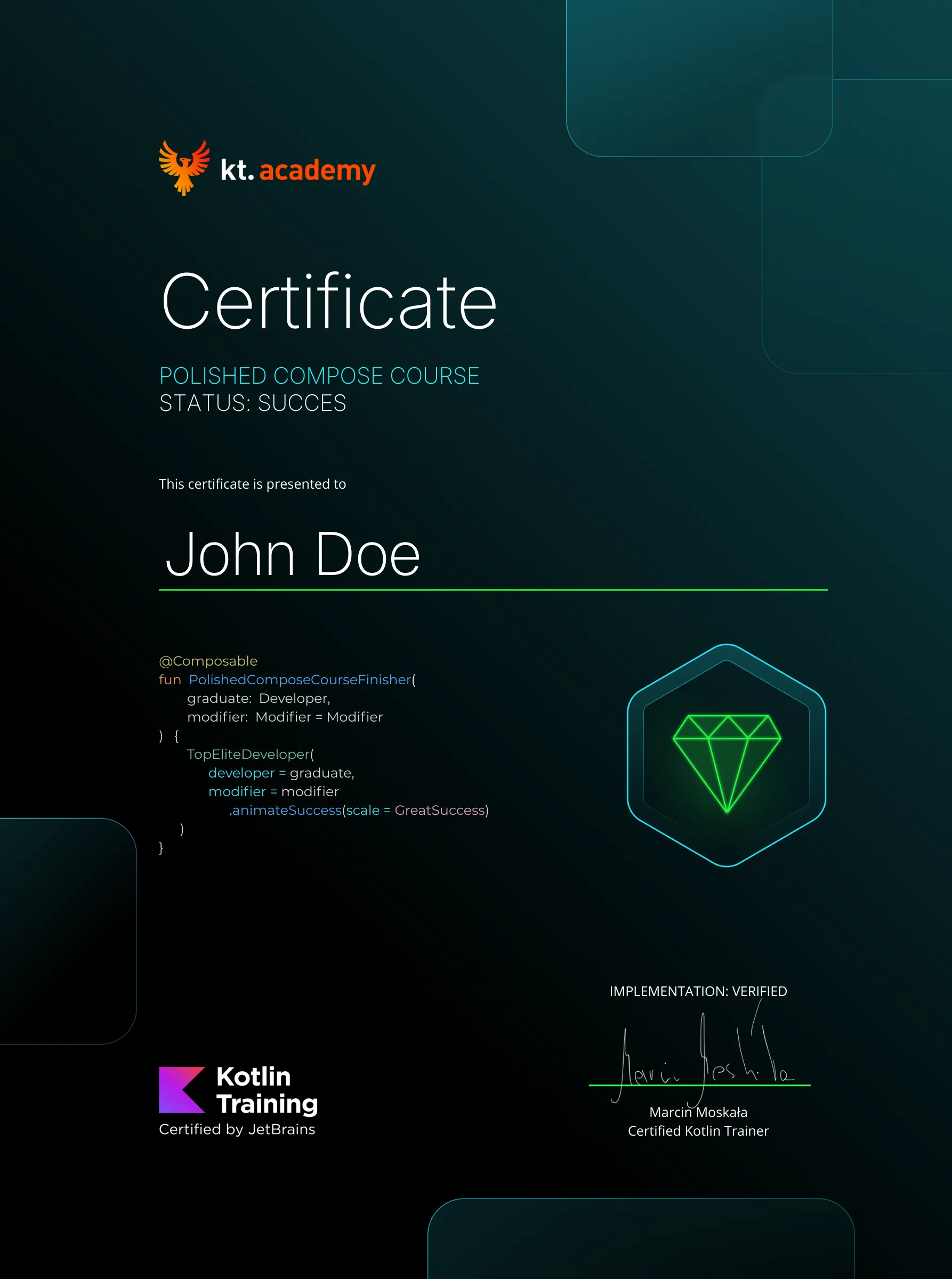Click the STATUS: SUCCES line

253,403
